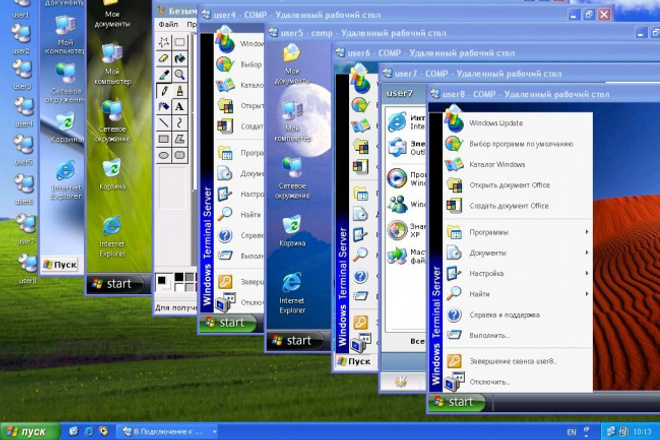Screen dimensions: 660x440
Task: Pick the Fill bucket tool in Paint
Action: [x=180, y=58]
